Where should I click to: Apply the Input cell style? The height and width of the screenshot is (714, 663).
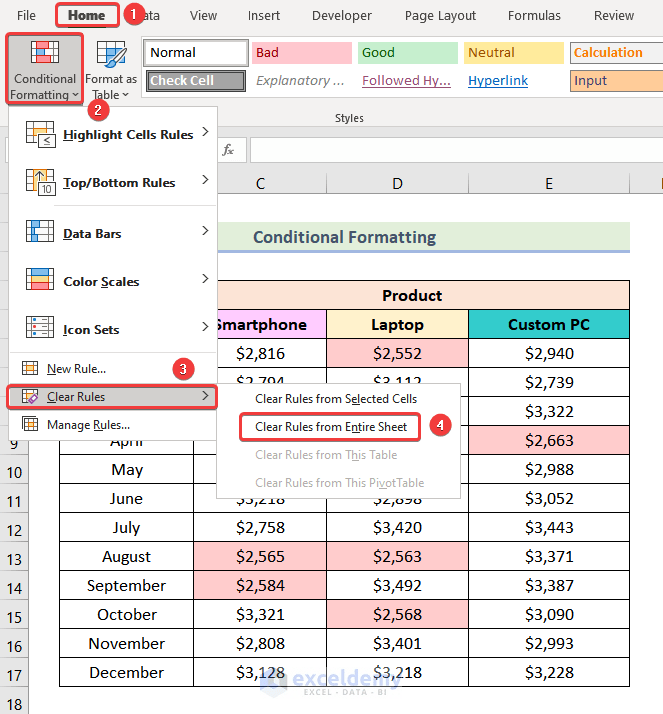pyautogui.click(x=617, y=81)
